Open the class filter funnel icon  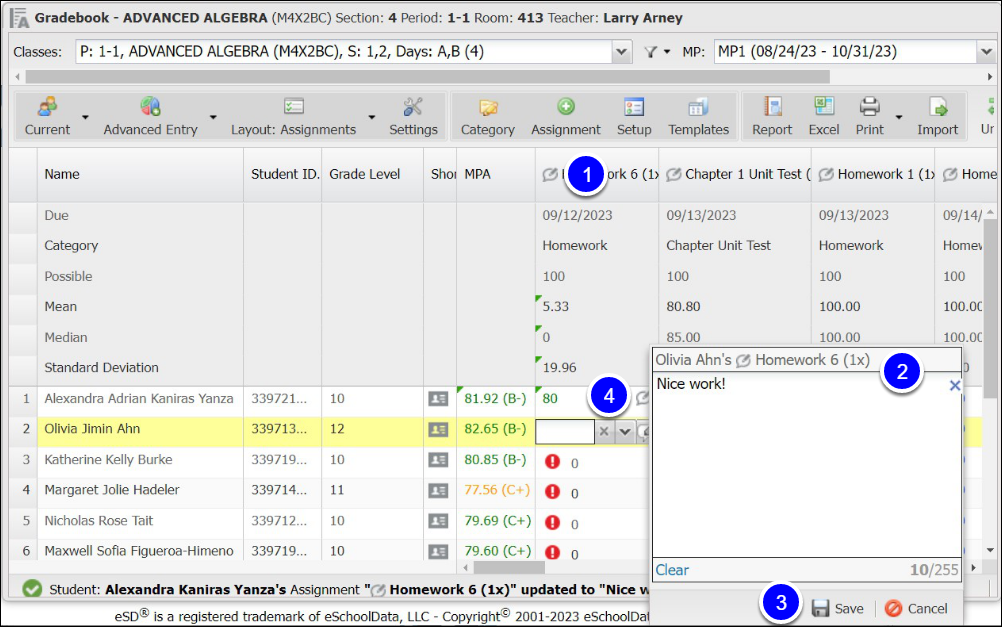tap(651, 52)
